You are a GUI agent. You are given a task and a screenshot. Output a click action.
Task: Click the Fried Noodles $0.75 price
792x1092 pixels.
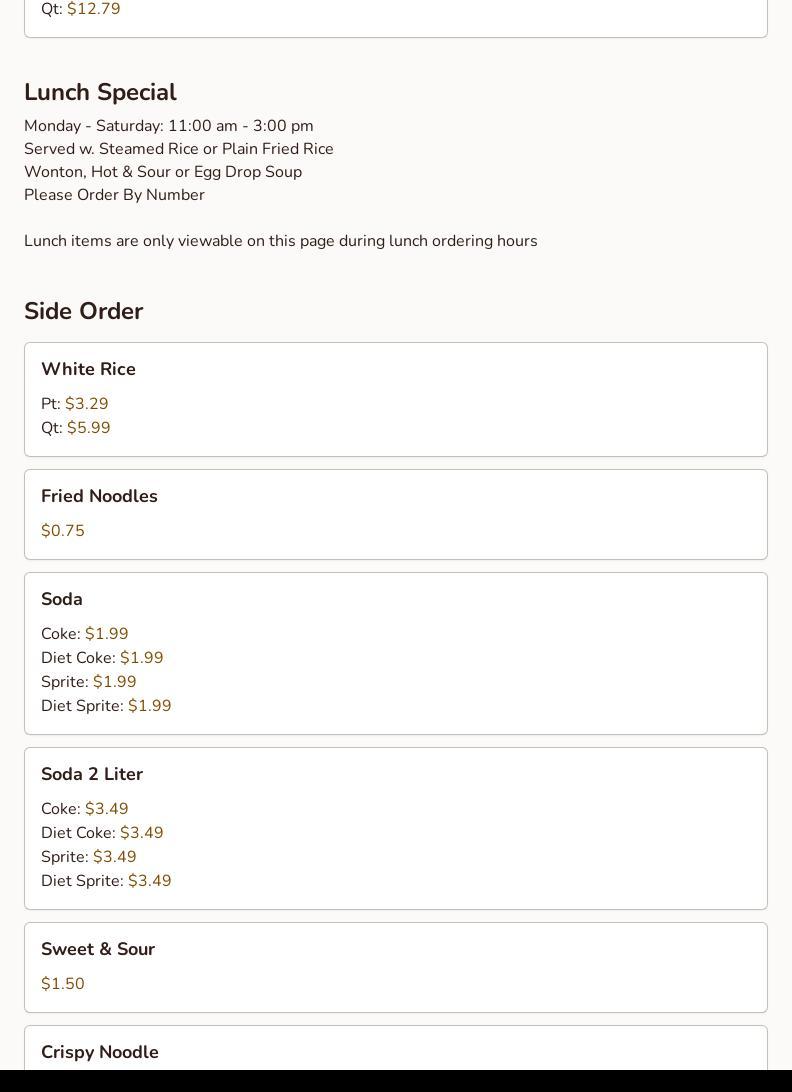(63, 531)
